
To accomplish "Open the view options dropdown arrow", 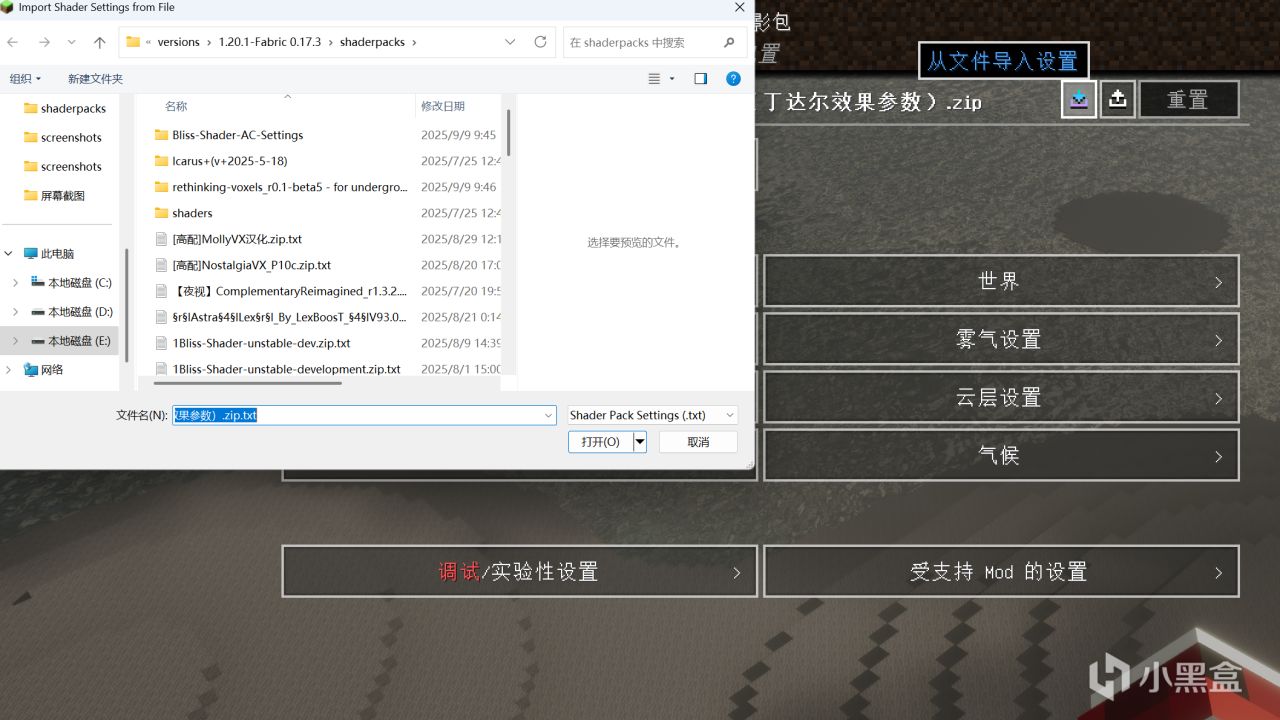I will (x=672, y=78).
